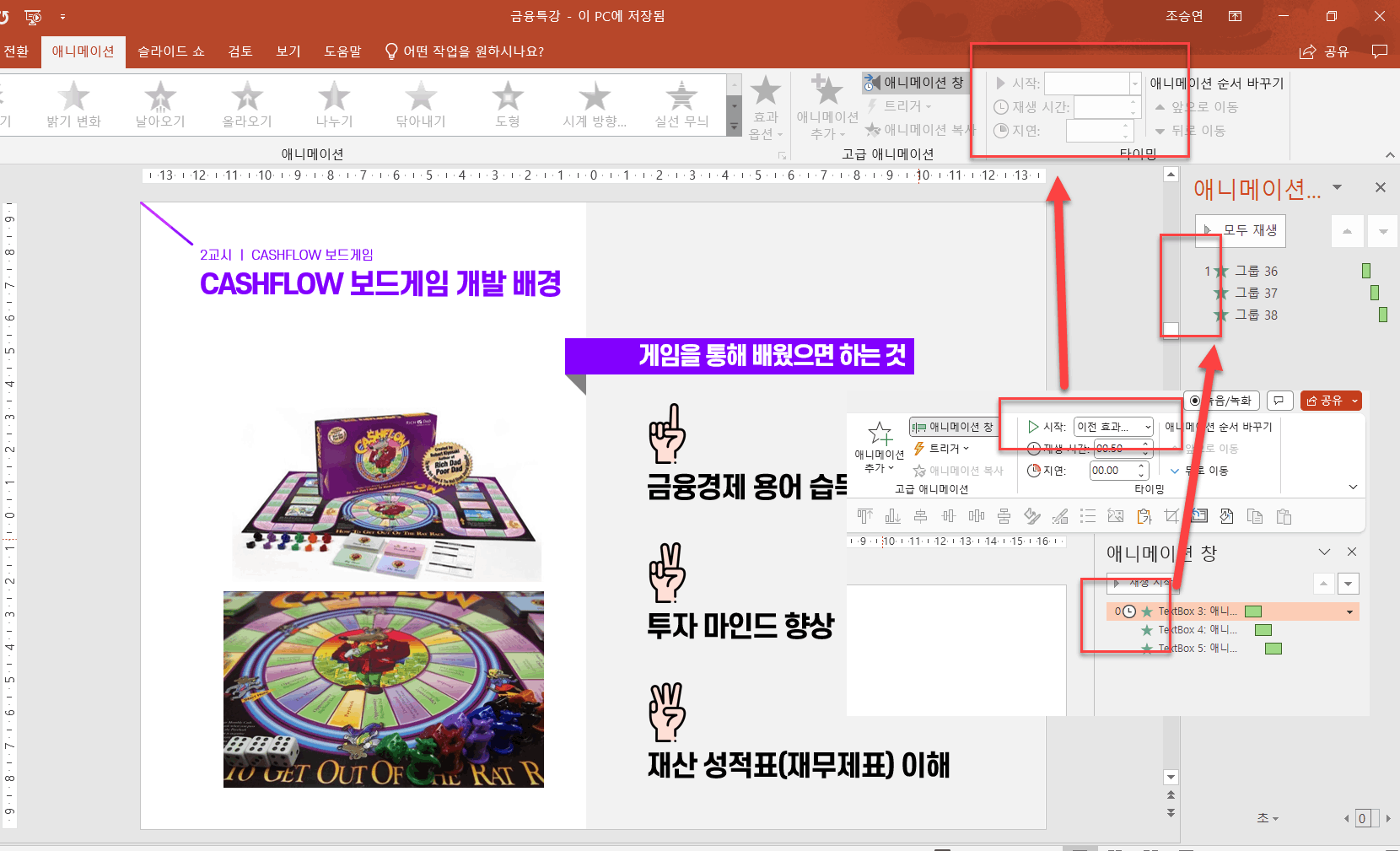Click the comments icon in title ribbon
The height and width of the screenshot is (851, 1400).
(x=1380, y=51)
